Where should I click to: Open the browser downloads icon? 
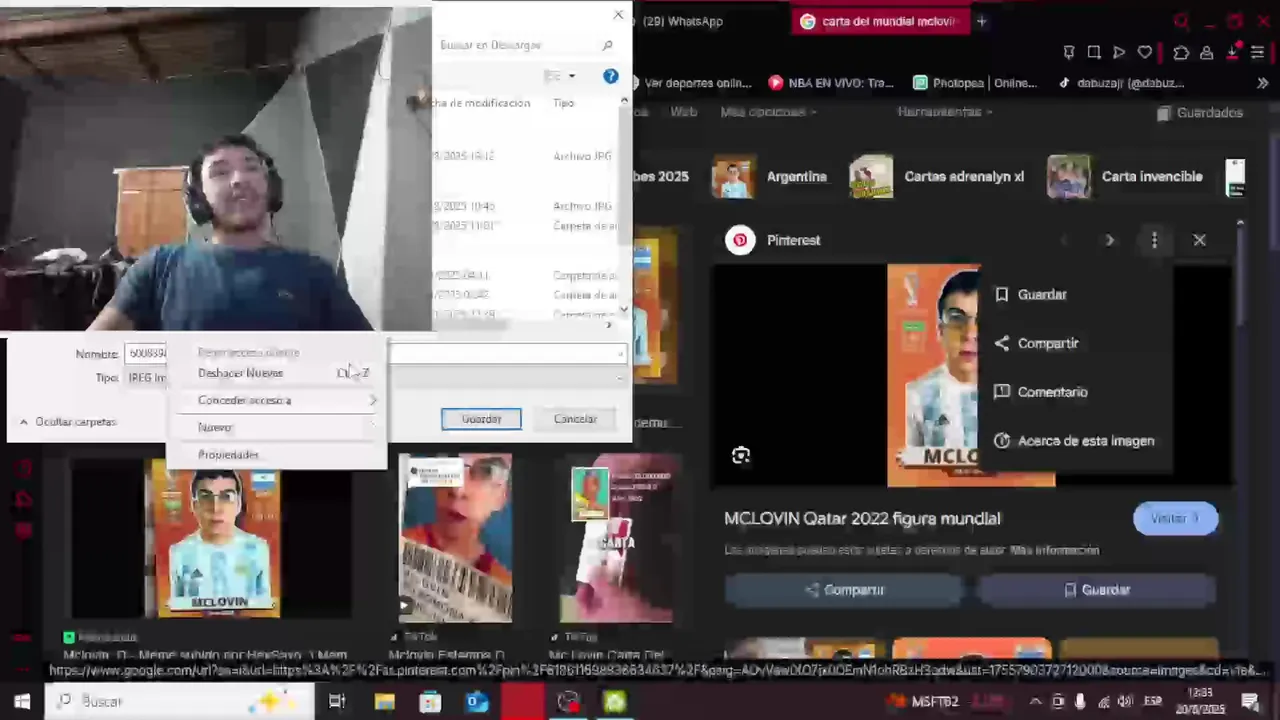pos(1232,52)
